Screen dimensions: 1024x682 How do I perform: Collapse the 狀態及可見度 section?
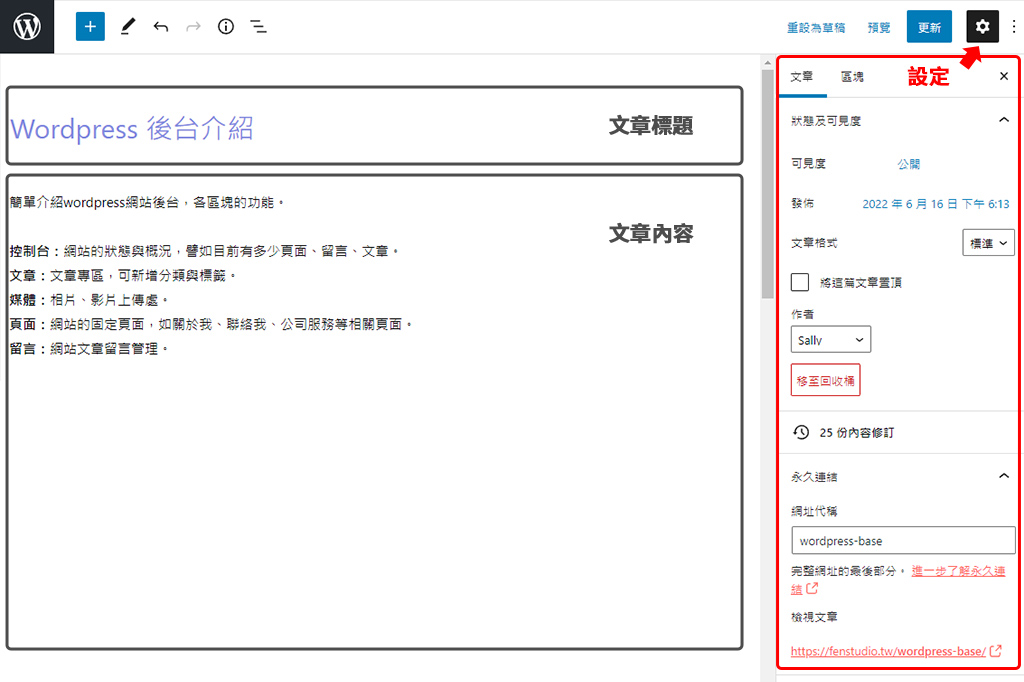click(901, 121)
